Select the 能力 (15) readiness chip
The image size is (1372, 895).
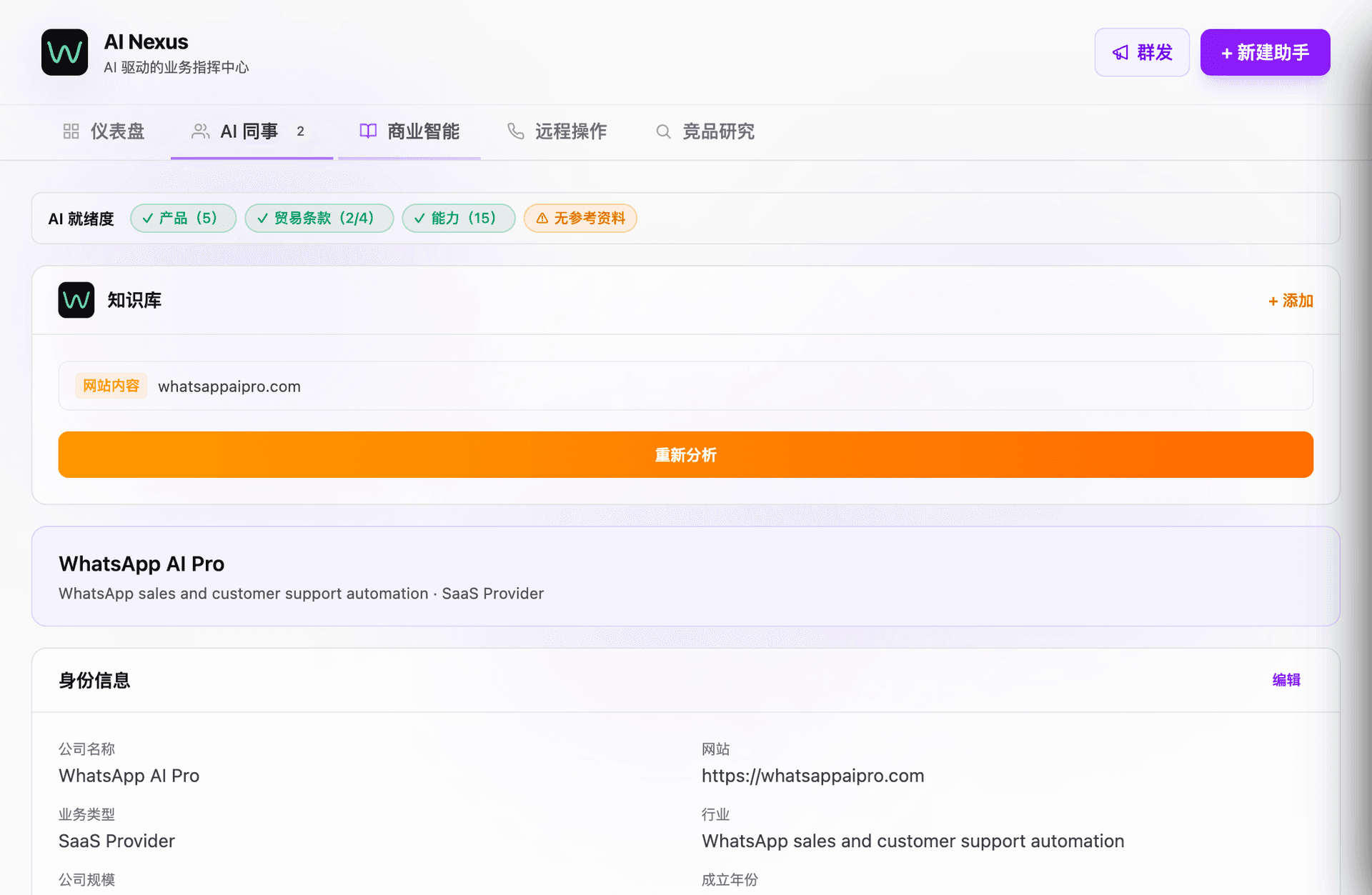(x=459, y=219)
